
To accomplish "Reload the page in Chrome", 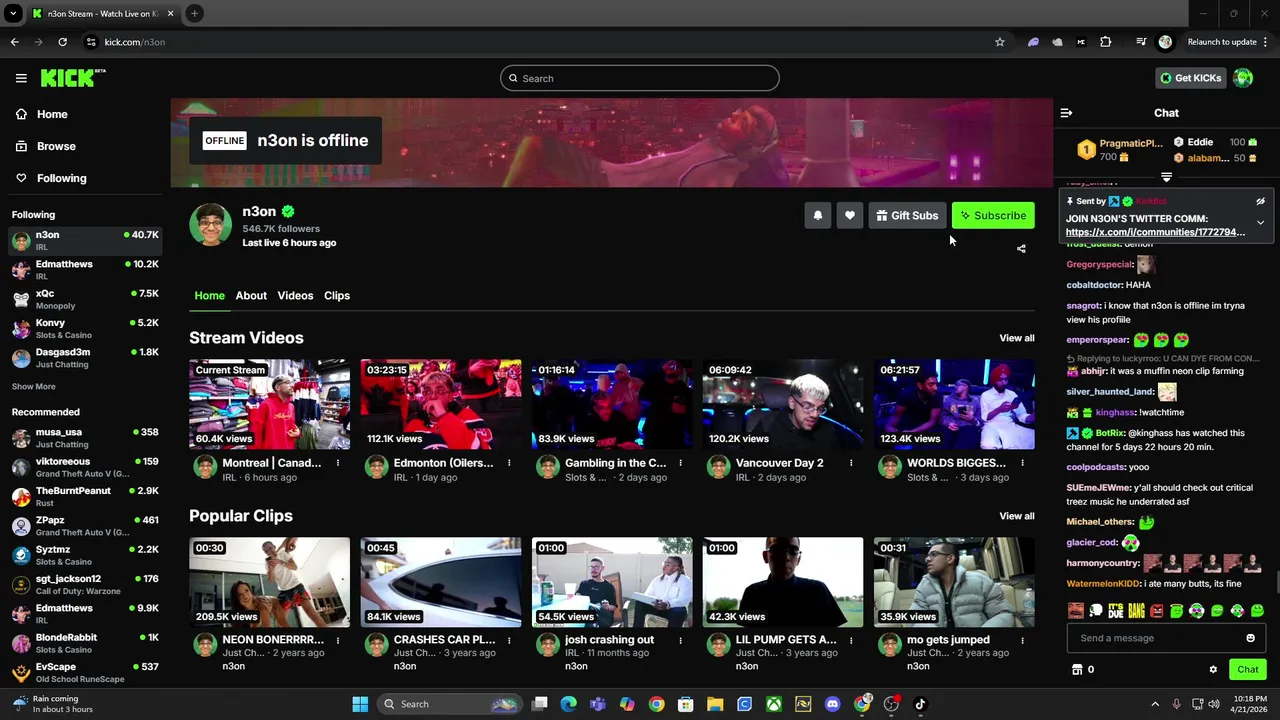I will [62, 42].
